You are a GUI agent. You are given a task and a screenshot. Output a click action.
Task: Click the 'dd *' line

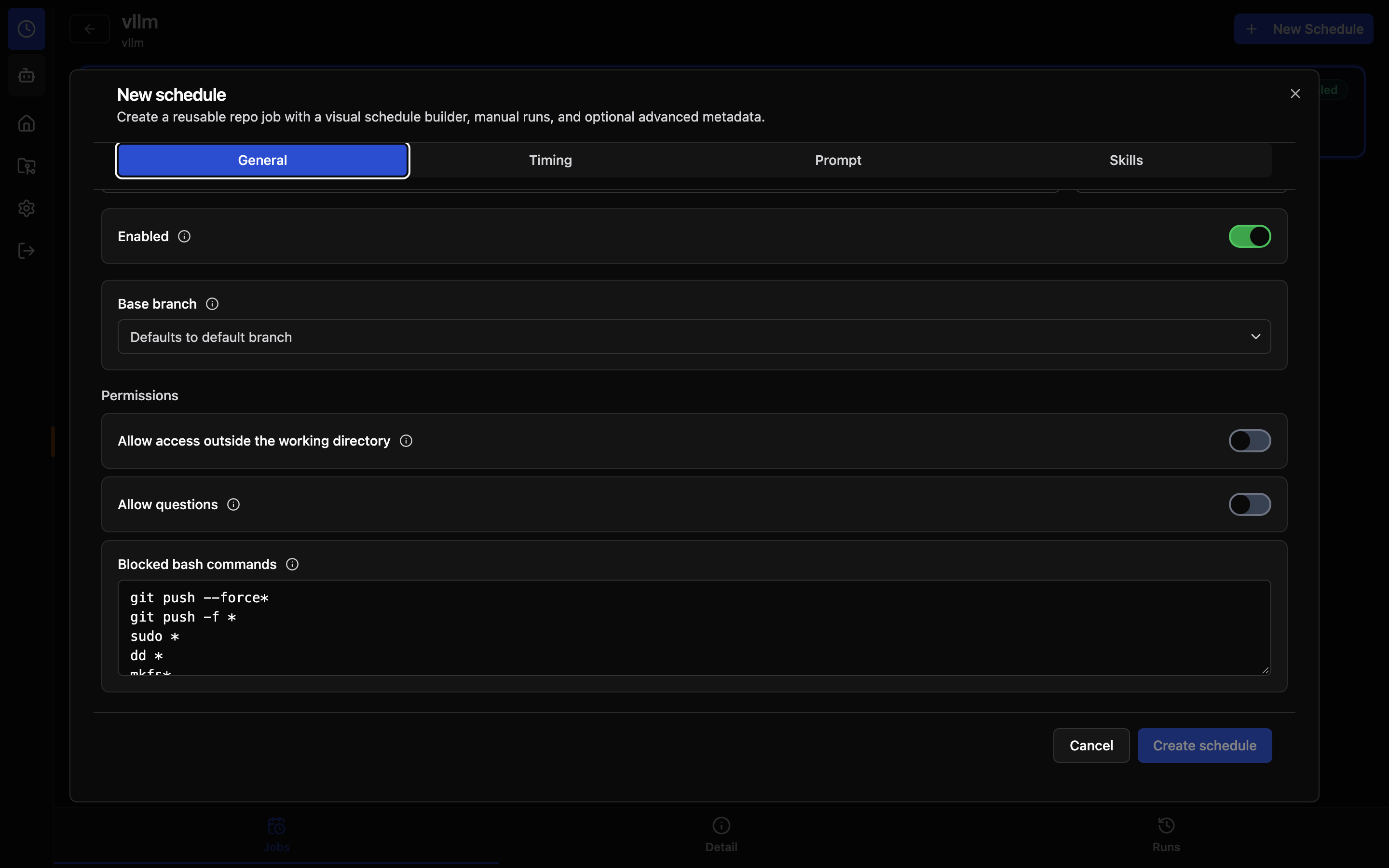coord(146,656)
